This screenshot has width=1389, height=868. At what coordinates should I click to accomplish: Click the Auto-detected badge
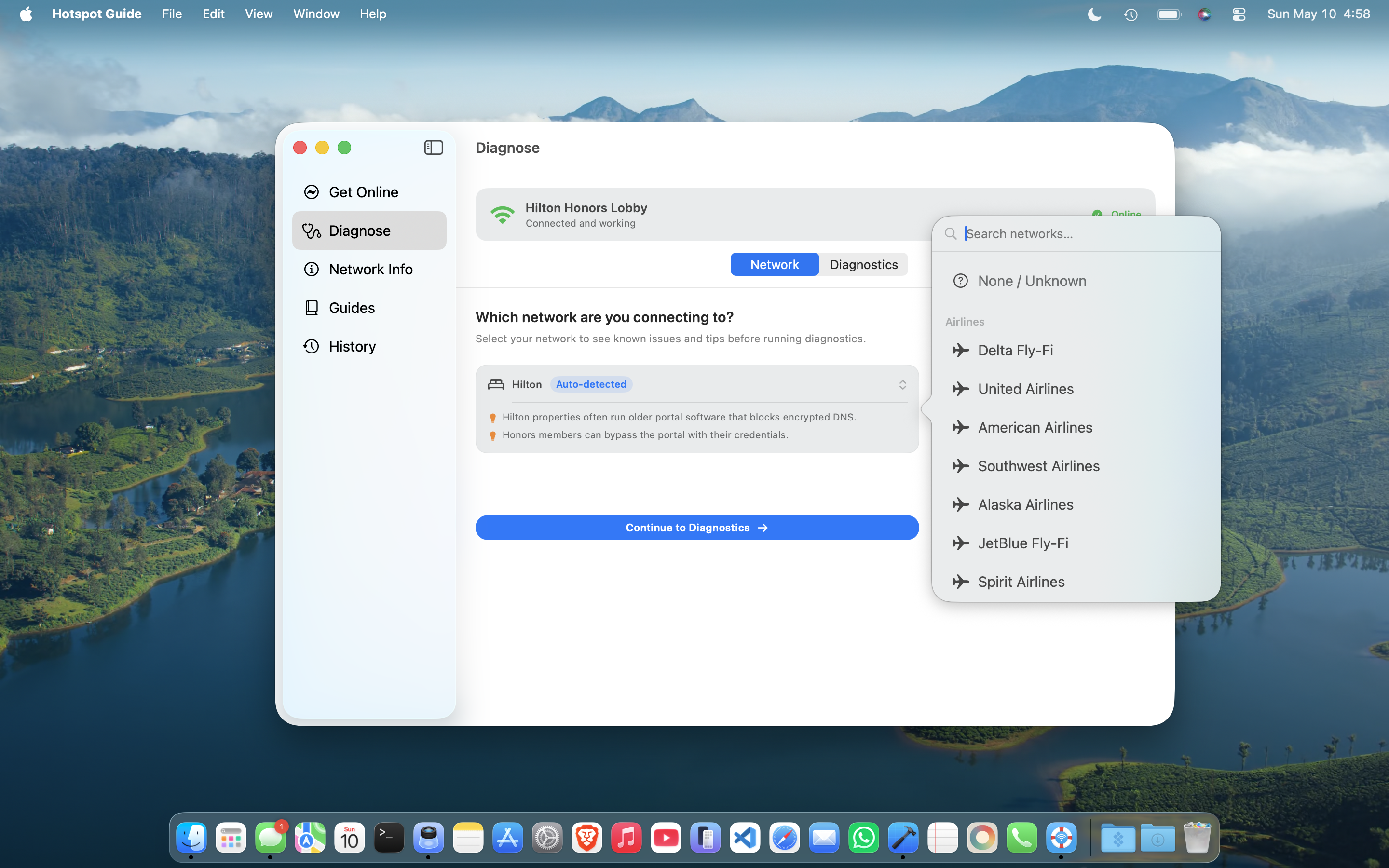tap(591, 384)
